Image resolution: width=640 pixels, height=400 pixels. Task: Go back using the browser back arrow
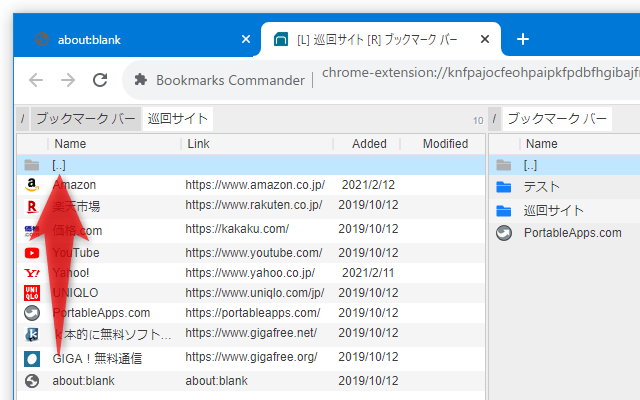point(36,80)
